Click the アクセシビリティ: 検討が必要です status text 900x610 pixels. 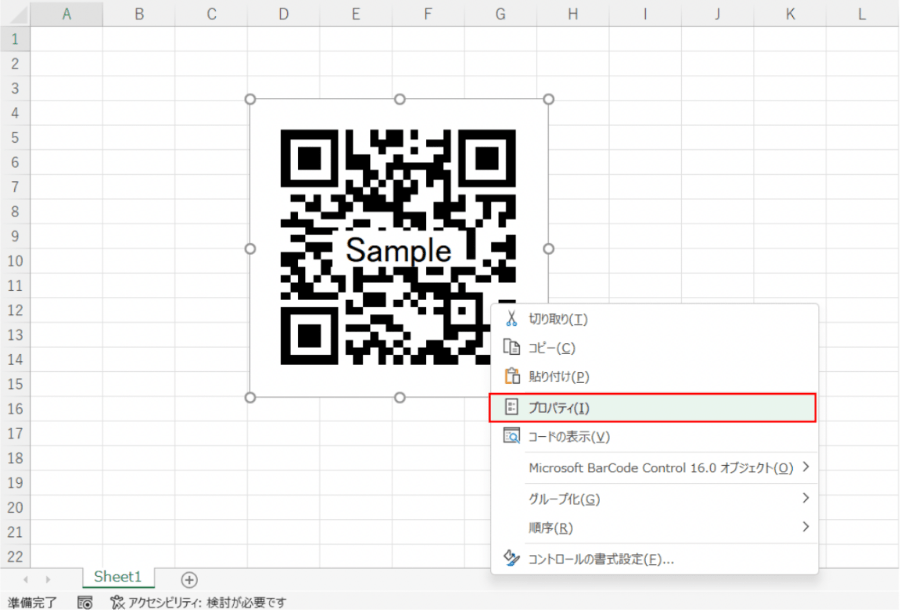click(207, 603)
